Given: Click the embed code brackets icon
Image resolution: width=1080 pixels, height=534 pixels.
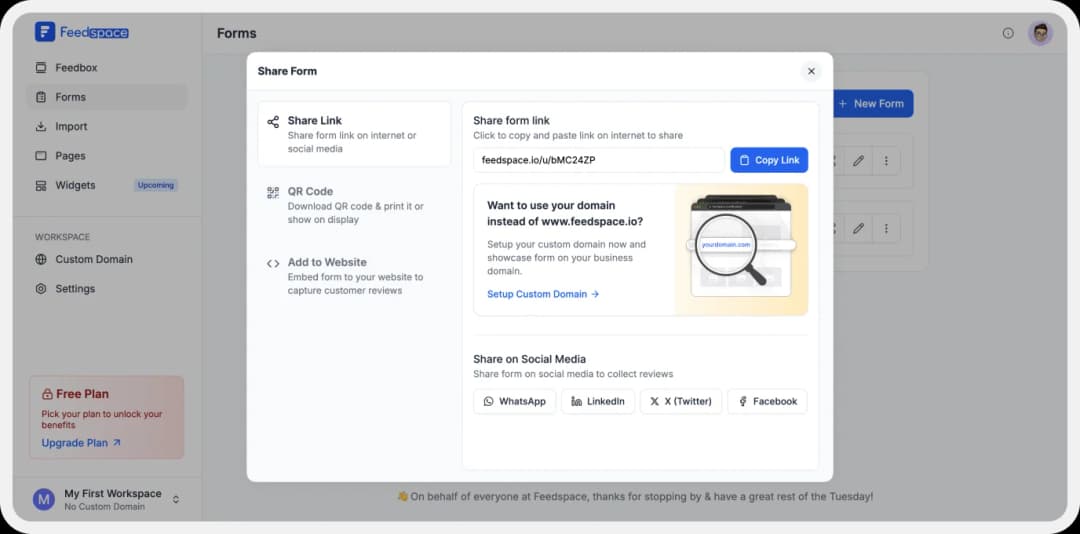Looking at the screenshot, I should pos(273,263).
